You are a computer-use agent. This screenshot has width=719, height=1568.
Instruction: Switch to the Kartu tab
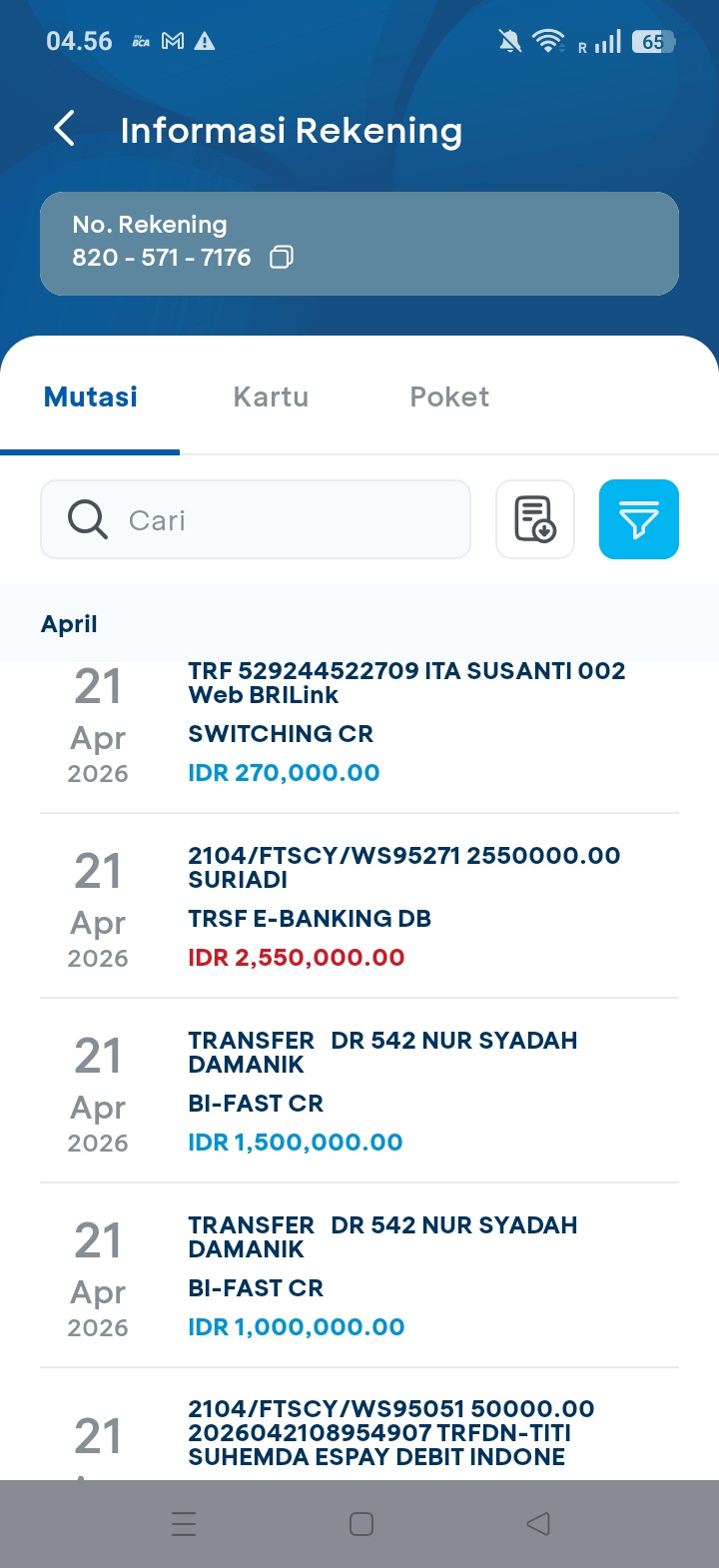tap(271, 397)
